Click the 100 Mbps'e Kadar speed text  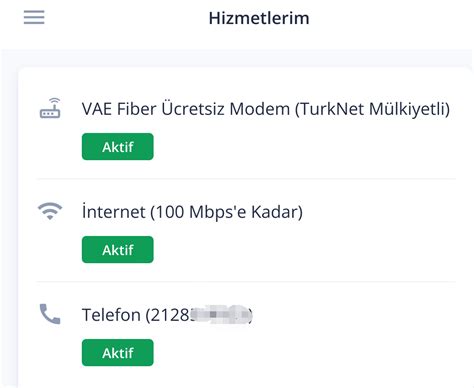pos(227,212)
